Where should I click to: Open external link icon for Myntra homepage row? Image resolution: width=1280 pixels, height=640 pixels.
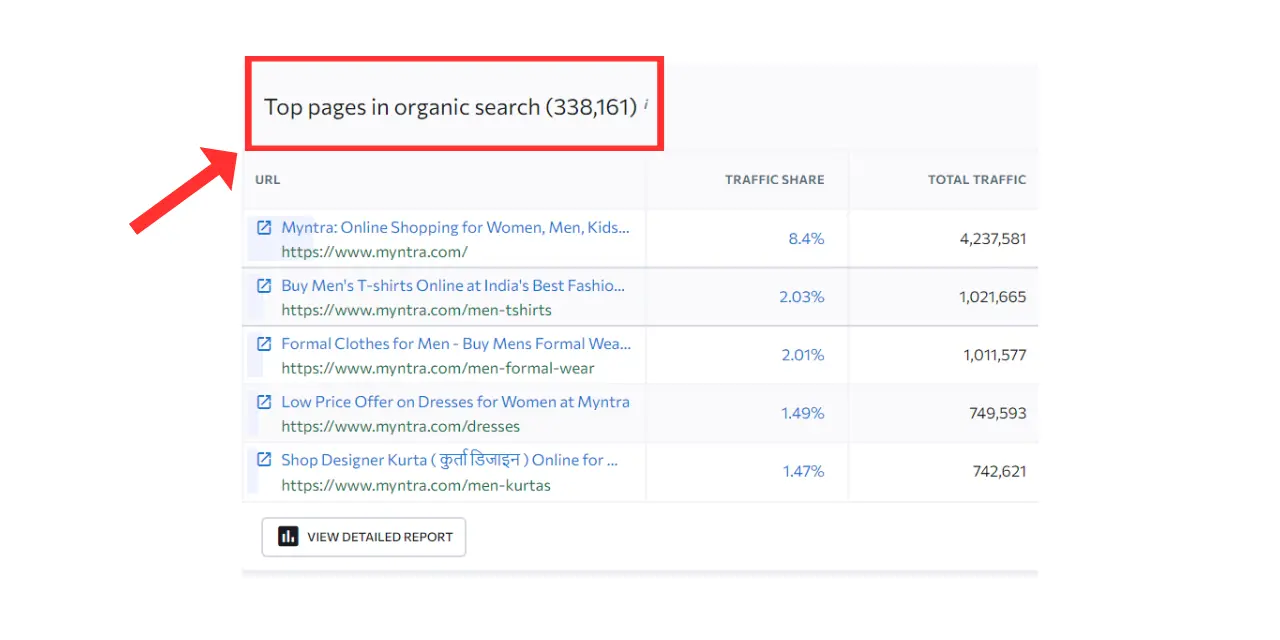(264, 228)
